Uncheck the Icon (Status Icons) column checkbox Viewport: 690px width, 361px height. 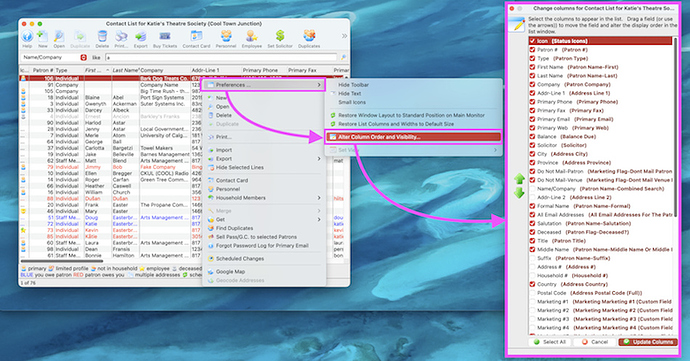(x=532, y=41)
